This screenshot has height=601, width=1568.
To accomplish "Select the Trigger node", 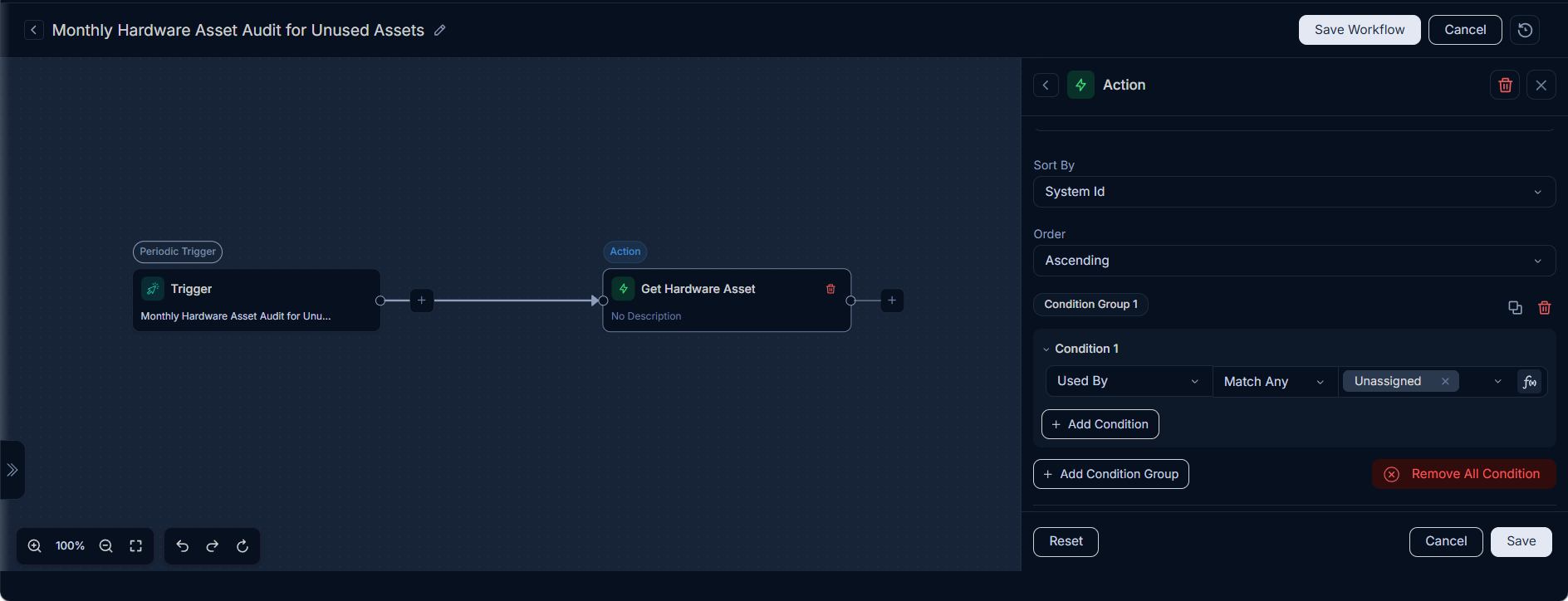I will 257,300.
